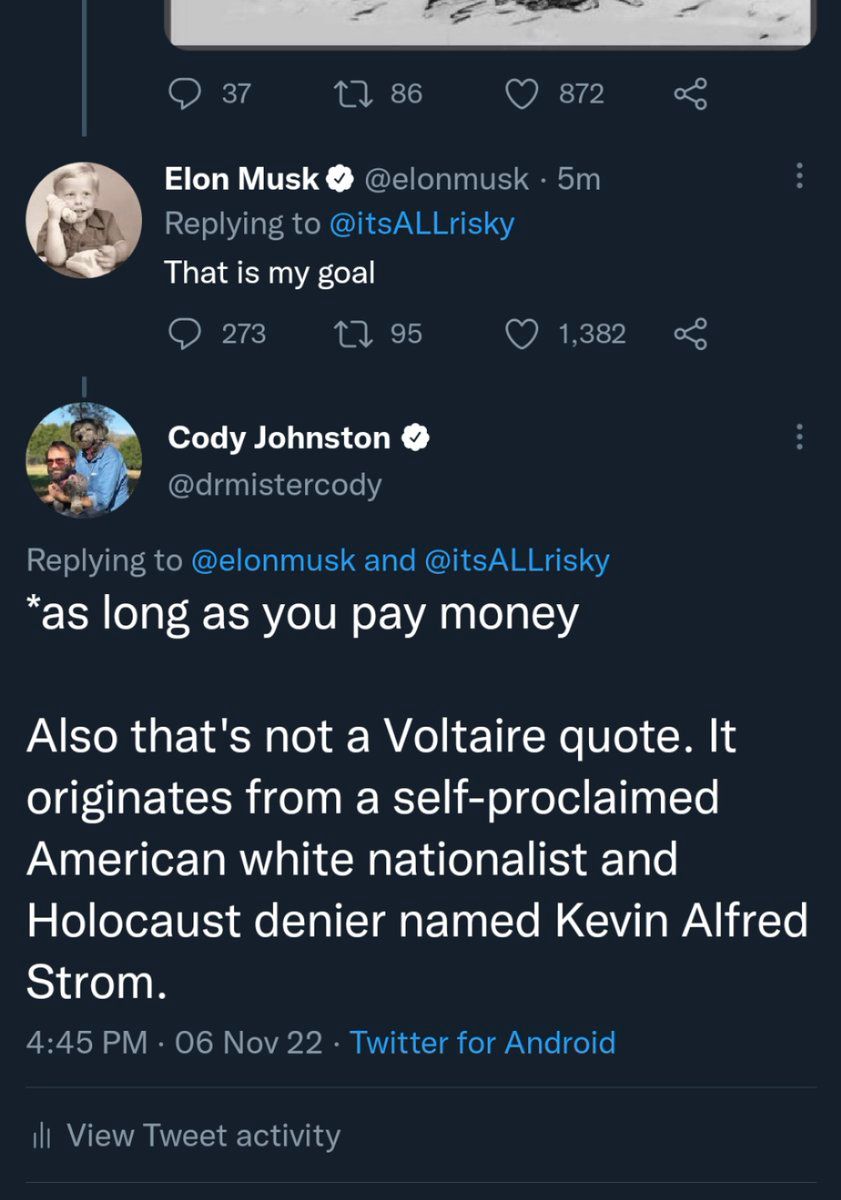Open Elon Musk's profile picture
Viewport: 841px width, 1200px height.
[83, 221]
